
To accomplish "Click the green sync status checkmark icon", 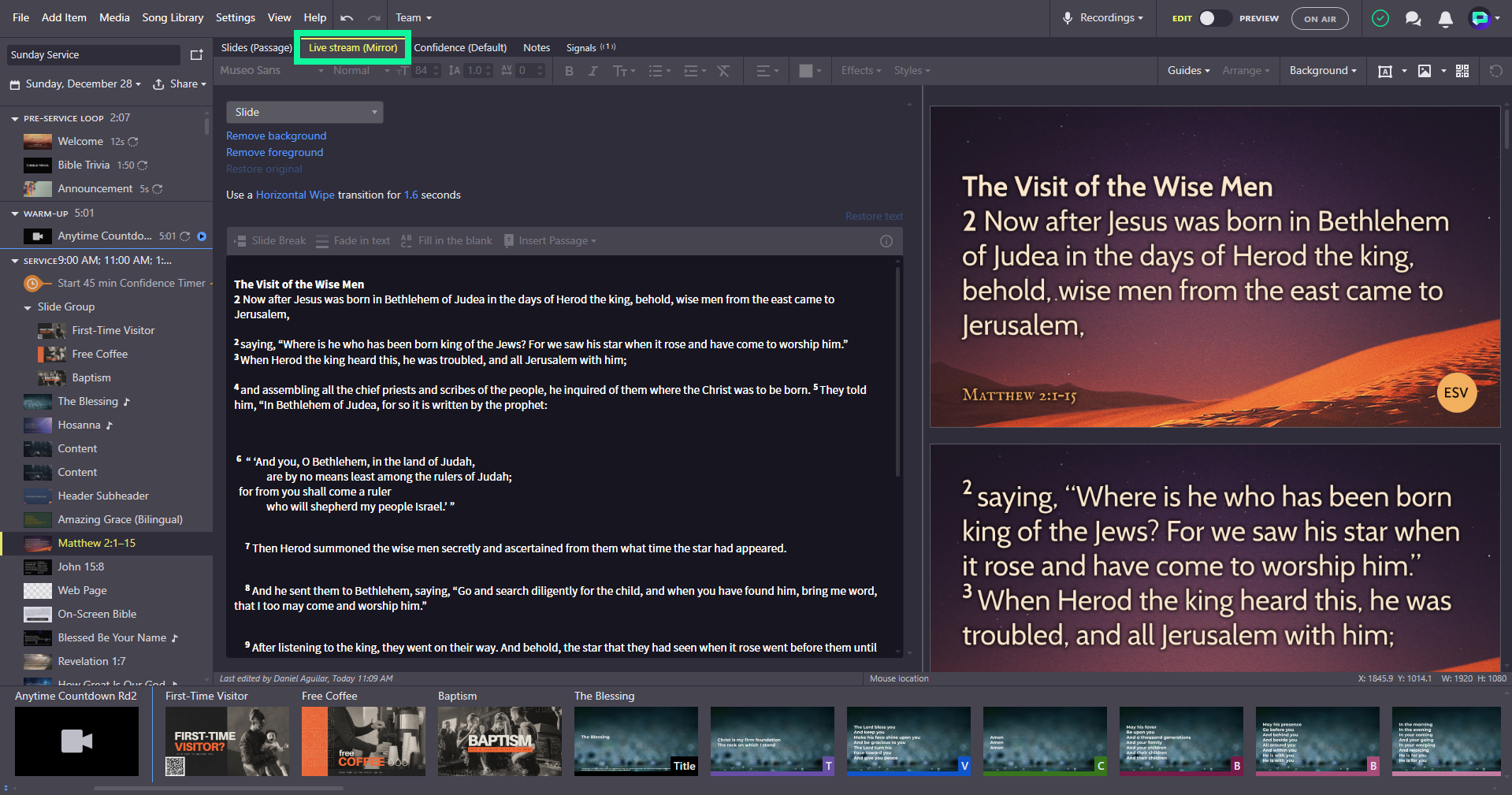I will [x=1380, y=17].
